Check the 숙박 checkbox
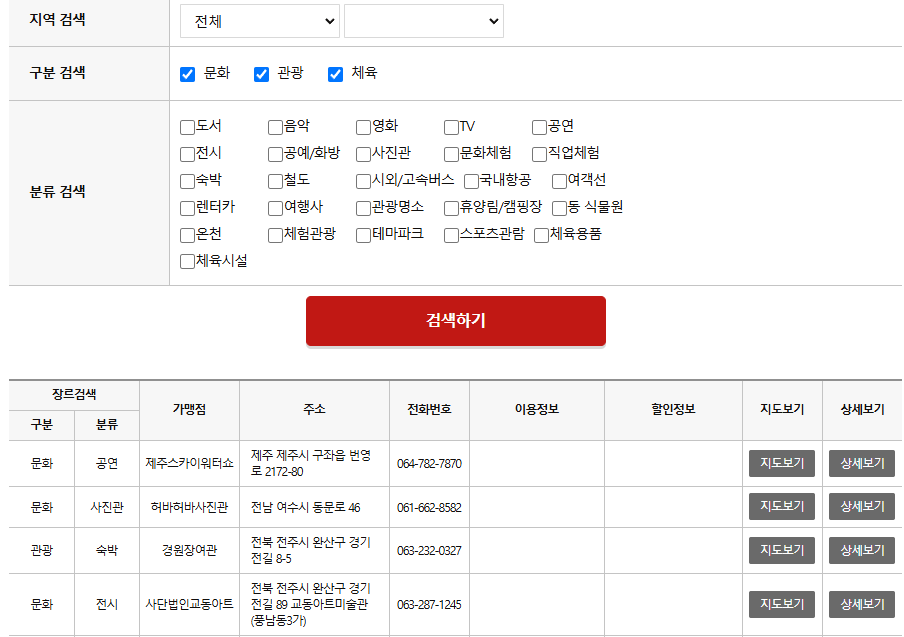Viewport: 904px width, 637px height. [x=186, y=180]
